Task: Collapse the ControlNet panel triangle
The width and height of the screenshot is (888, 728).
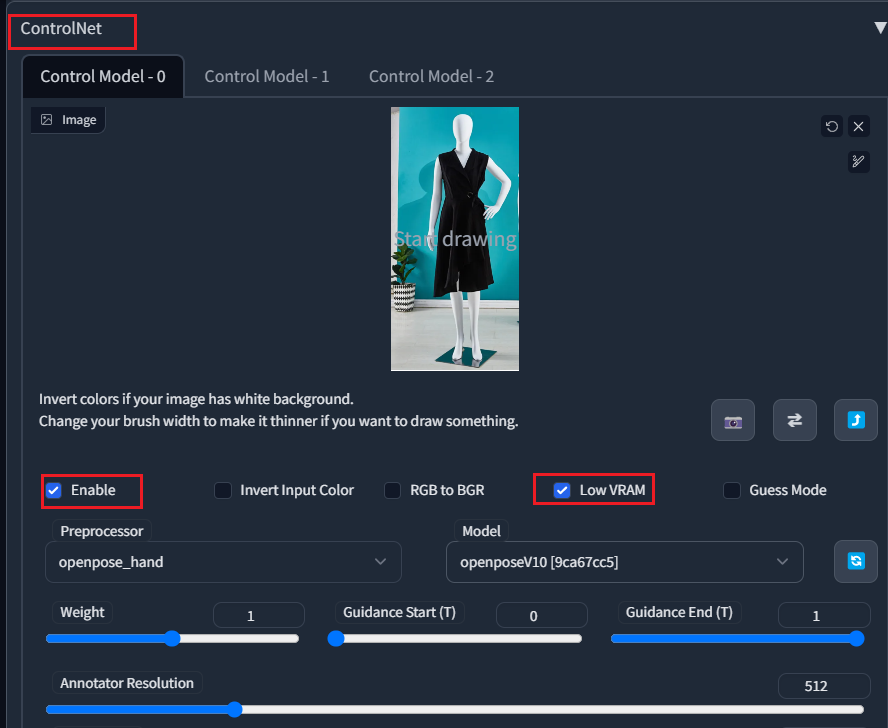Action: tap(879, 28)
